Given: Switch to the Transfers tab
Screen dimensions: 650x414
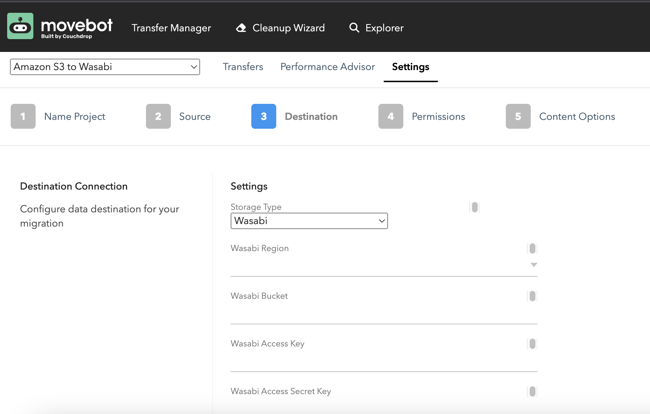Looking at the screenshot, I should pyautogui.click(x=243, y=67).
